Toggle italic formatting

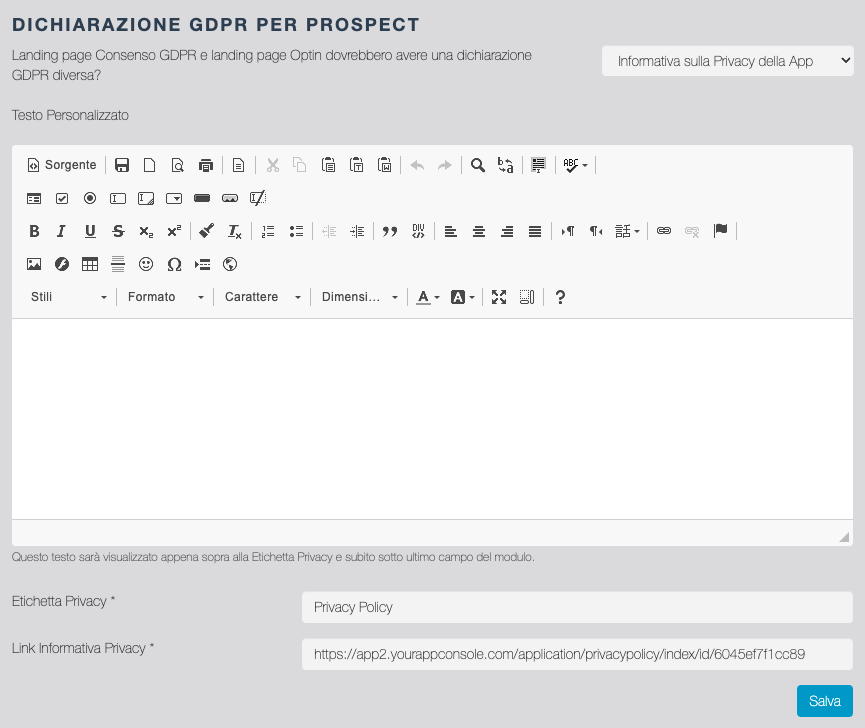[62, 231]
